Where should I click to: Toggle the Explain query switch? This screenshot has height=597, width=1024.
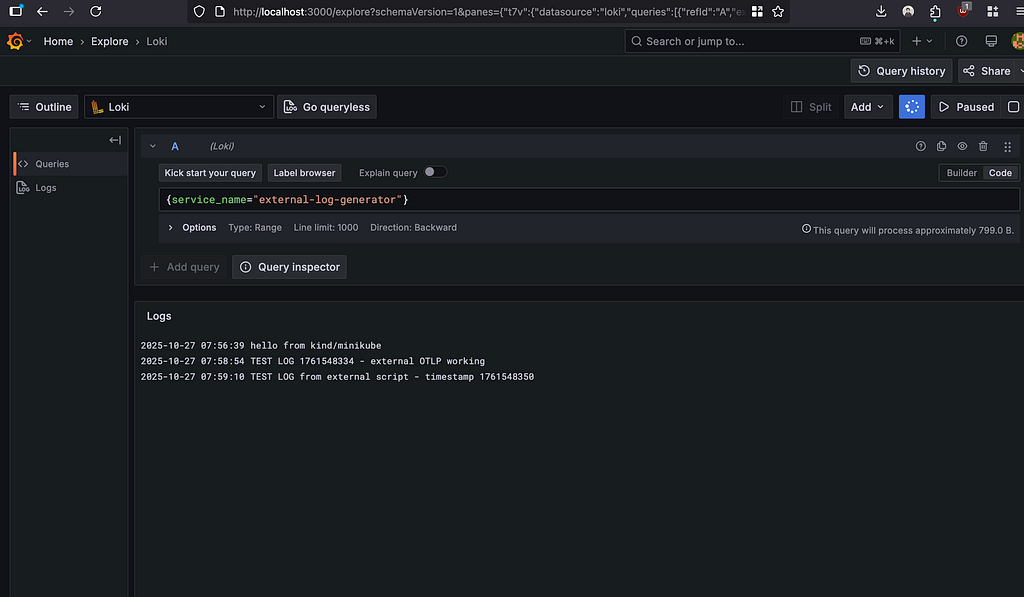coord(435,172)
